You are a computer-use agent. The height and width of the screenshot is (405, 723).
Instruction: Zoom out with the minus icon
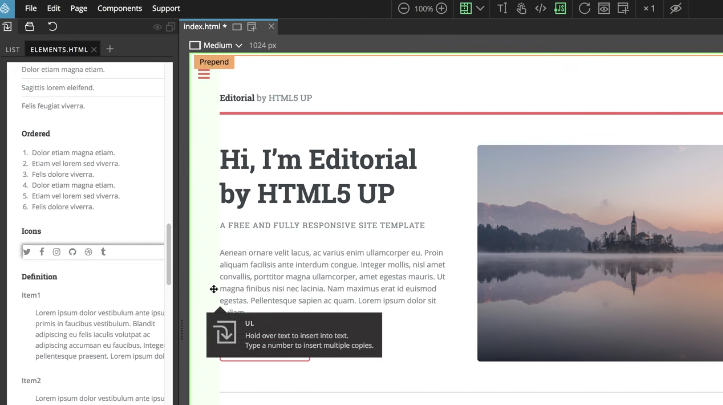[403, 8]
